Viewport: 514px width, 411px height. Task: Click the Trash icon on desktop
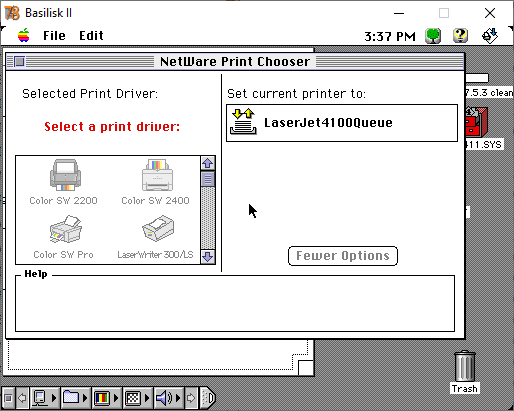point(465,371)
